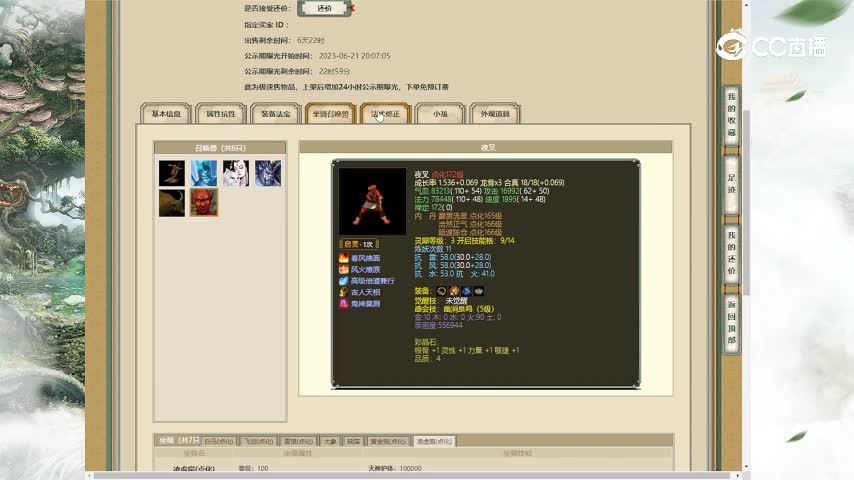Select the first summon beast thumbnail (dancing figure)
This screenshot has width=854, height=480.
[172, 173]
